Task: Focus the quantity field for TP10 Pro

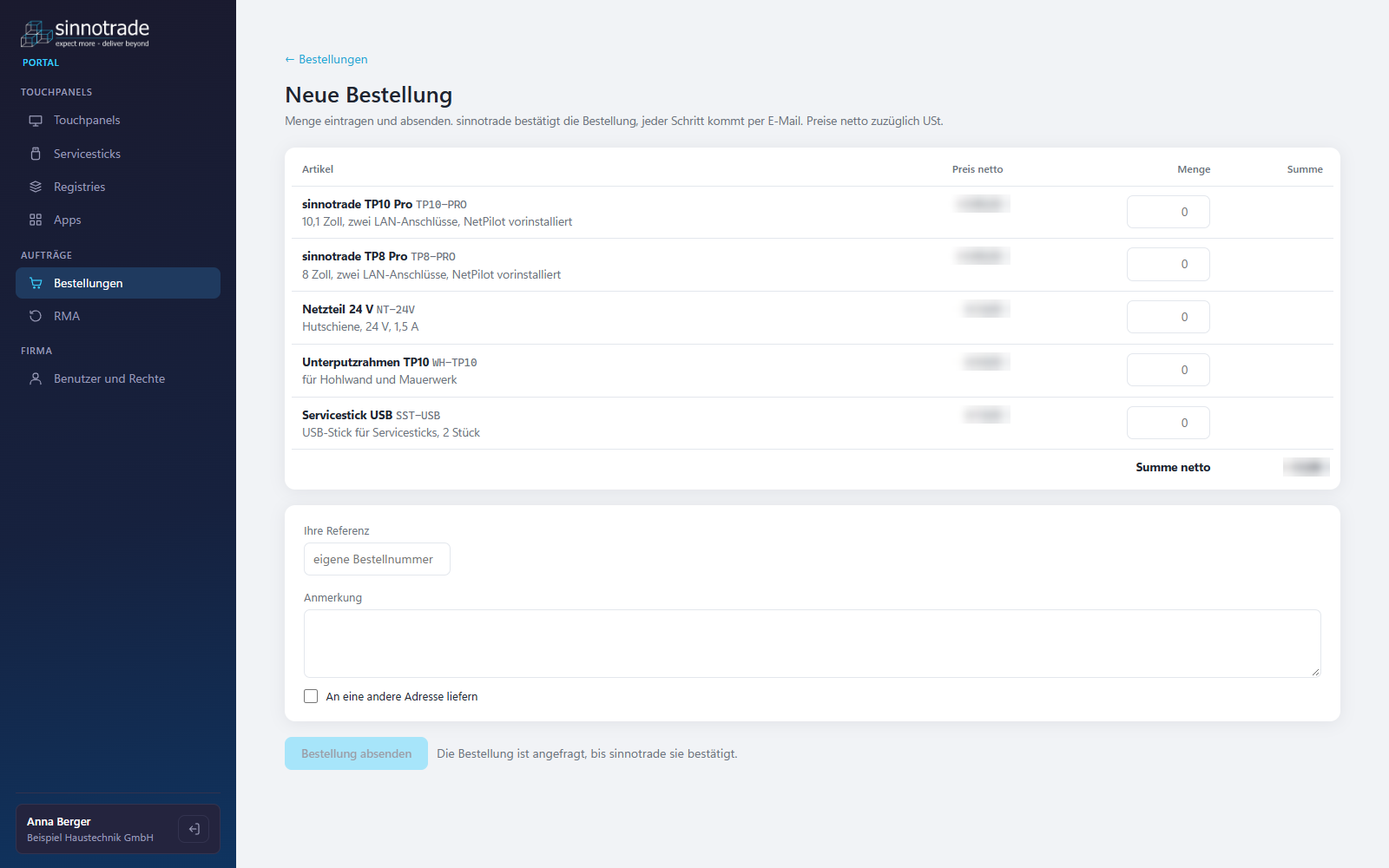Action: tap(1168, 212)
